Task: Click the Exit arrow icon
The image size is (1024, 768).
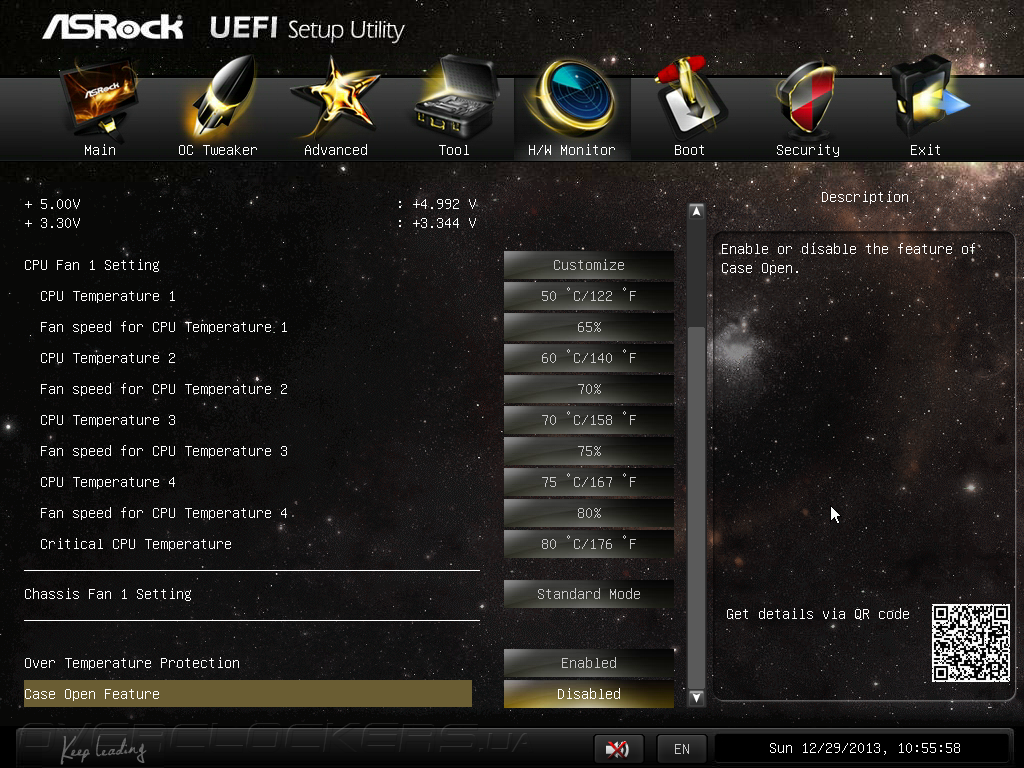Action: coord(927,98)
